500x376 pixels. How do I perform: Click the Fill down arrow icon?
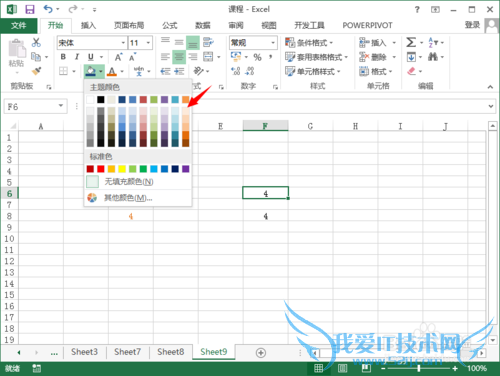pos(411,57)
